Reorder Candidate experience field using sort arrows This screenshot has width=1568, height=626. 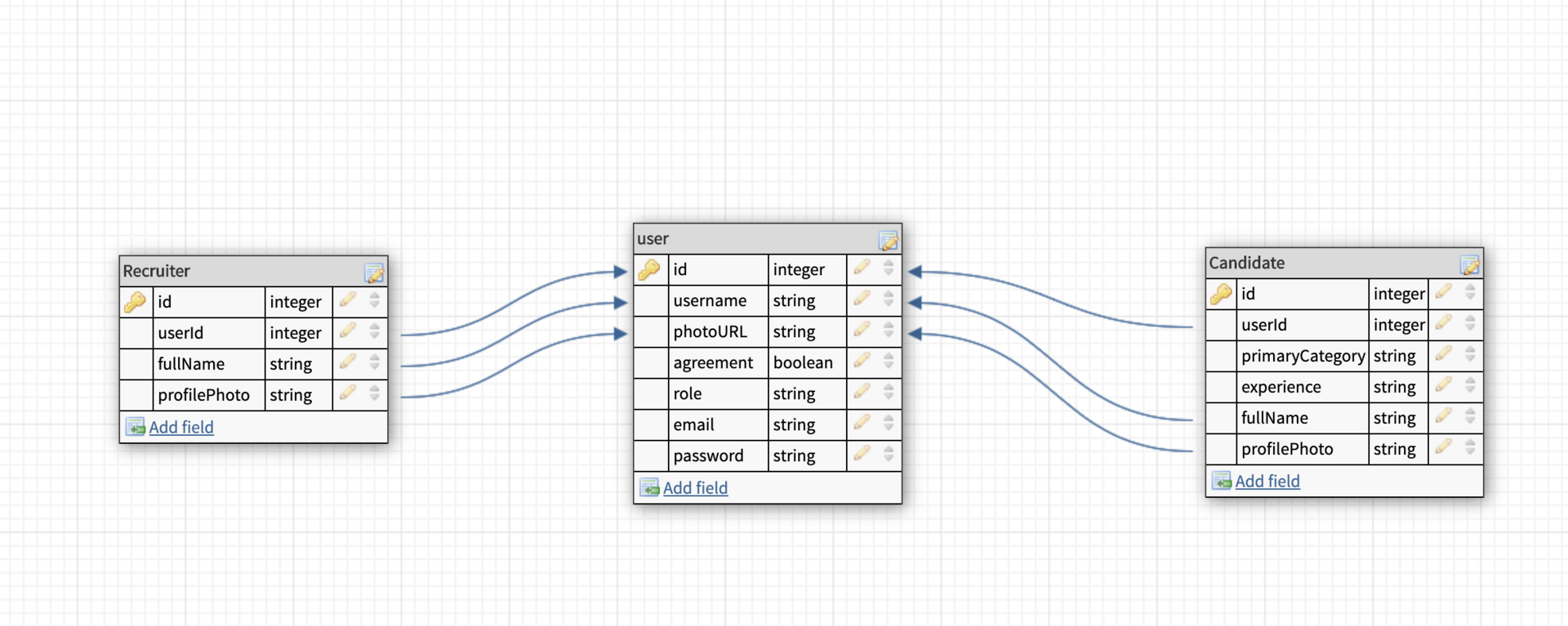coord(1471,385)
